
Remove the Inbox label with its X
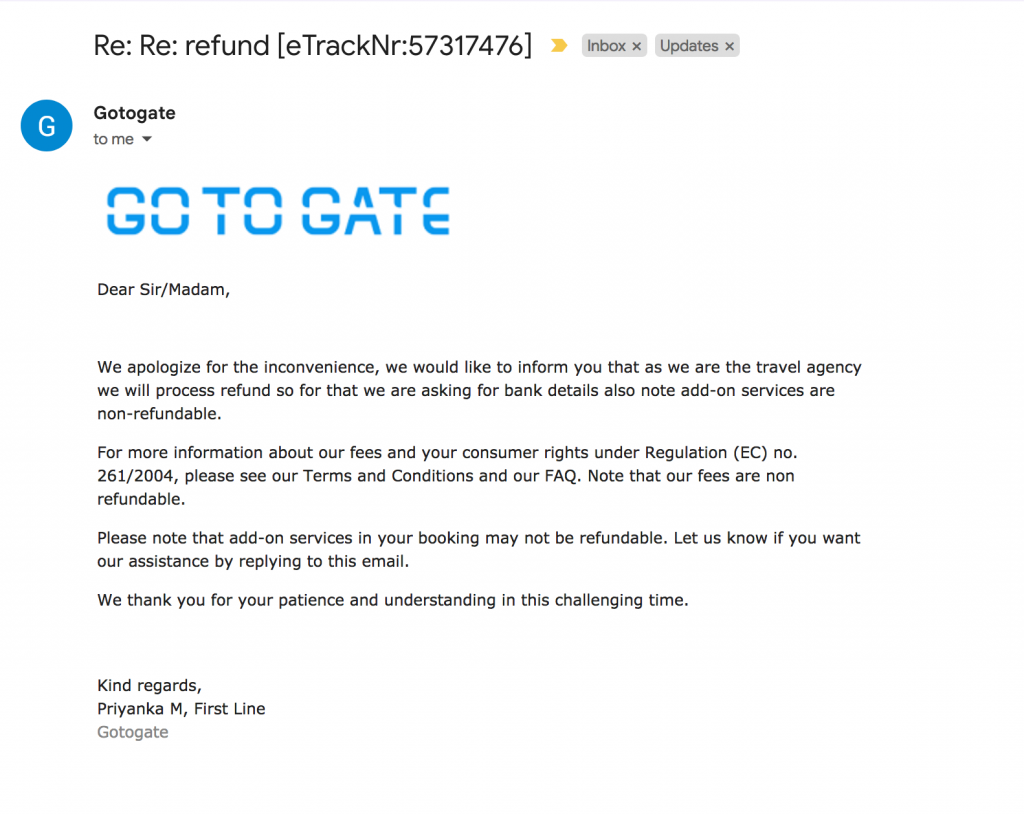click(637, 47)
